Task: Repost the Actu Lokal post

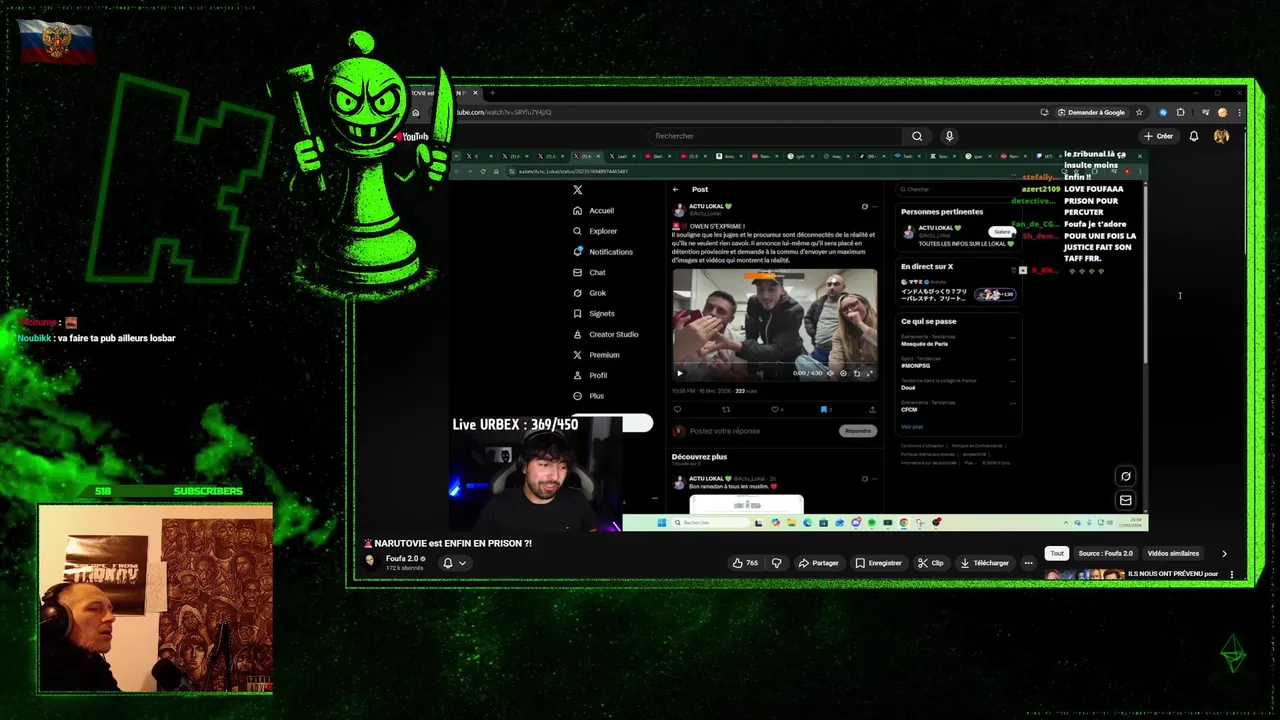Action: click(726, 409)
